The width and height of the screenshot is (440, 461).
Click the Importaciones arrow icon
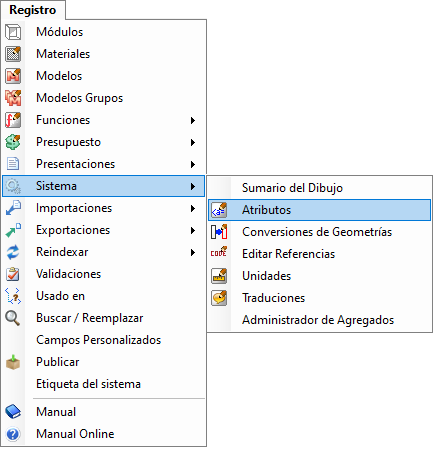point(13,208)
